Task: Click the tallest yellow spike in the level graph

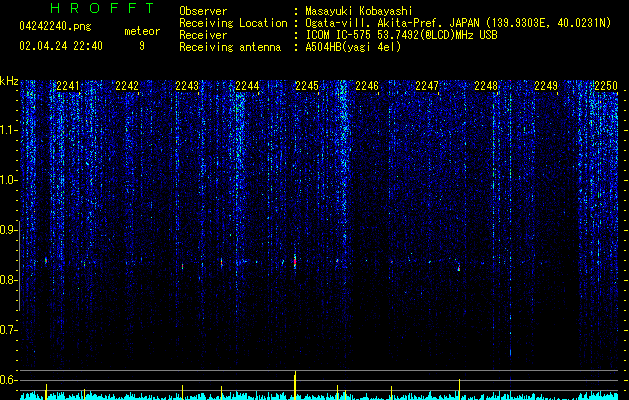Action: click(x=295, y=385)
